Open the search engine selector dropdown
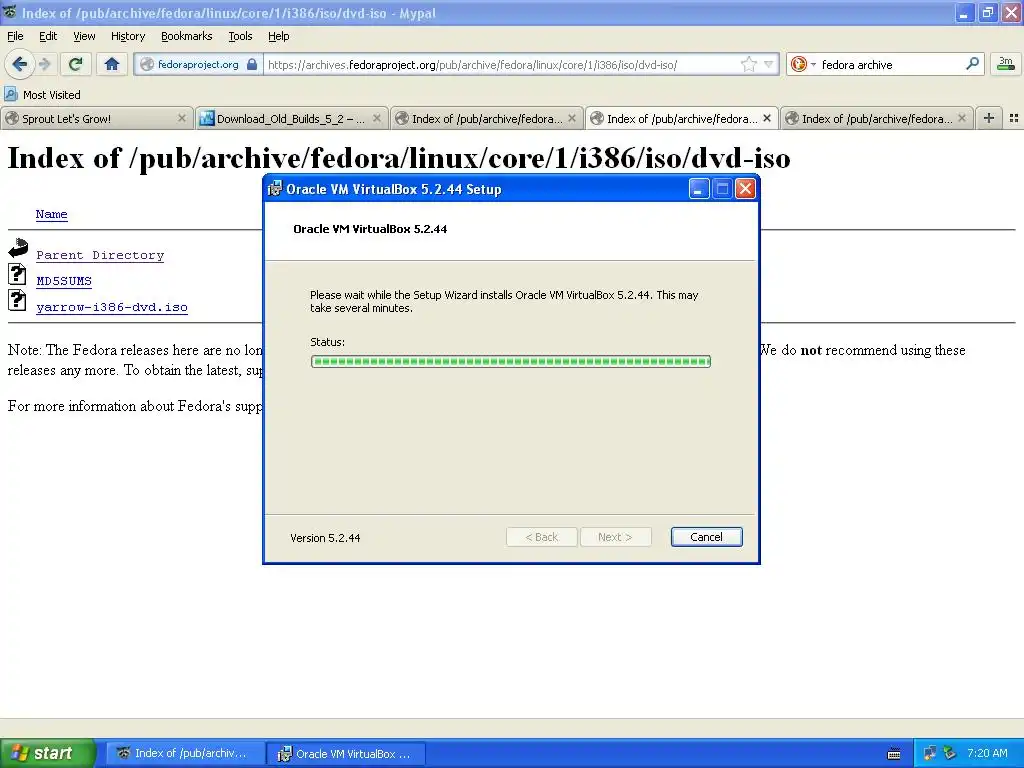This screenshot has height=768, width=1024. pyautogui.click(x=802, y=64)
